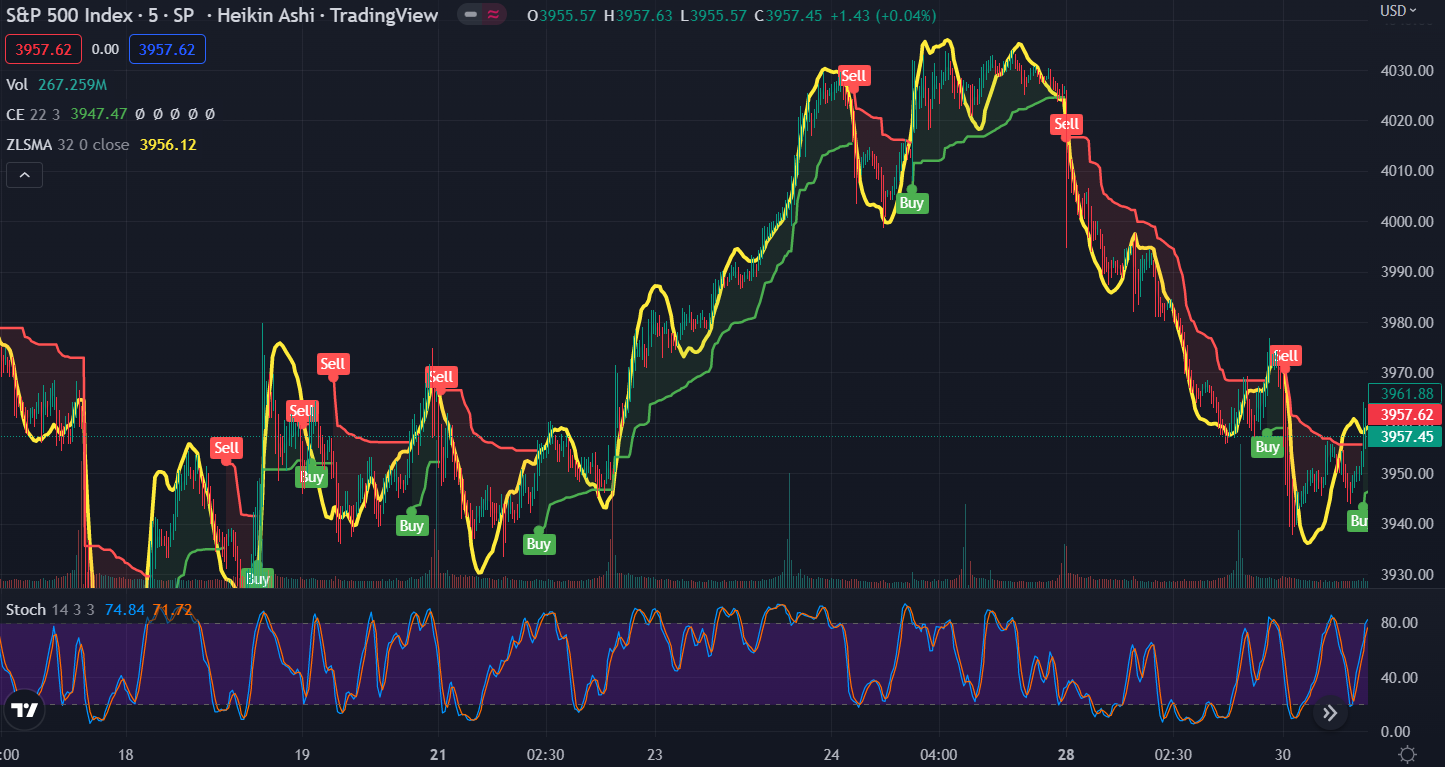Click the red sell price 3957.62 button

(x=43, y=49)
